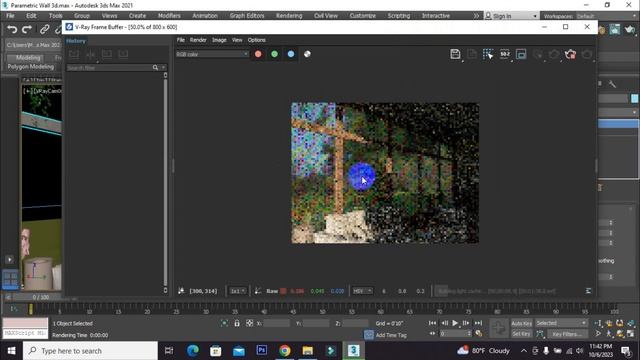Go to the start frame
This screenshot has width=640, height=360.
(x=432, y=323)
